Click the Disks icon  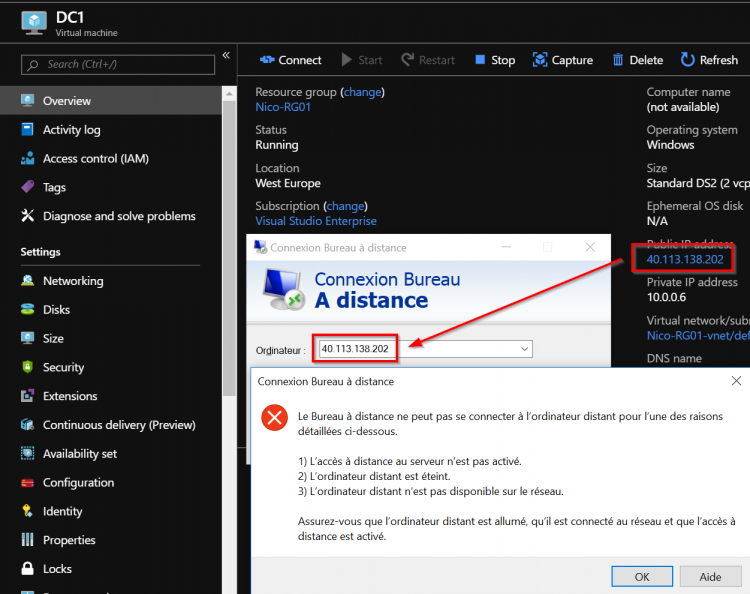point(28,309)
